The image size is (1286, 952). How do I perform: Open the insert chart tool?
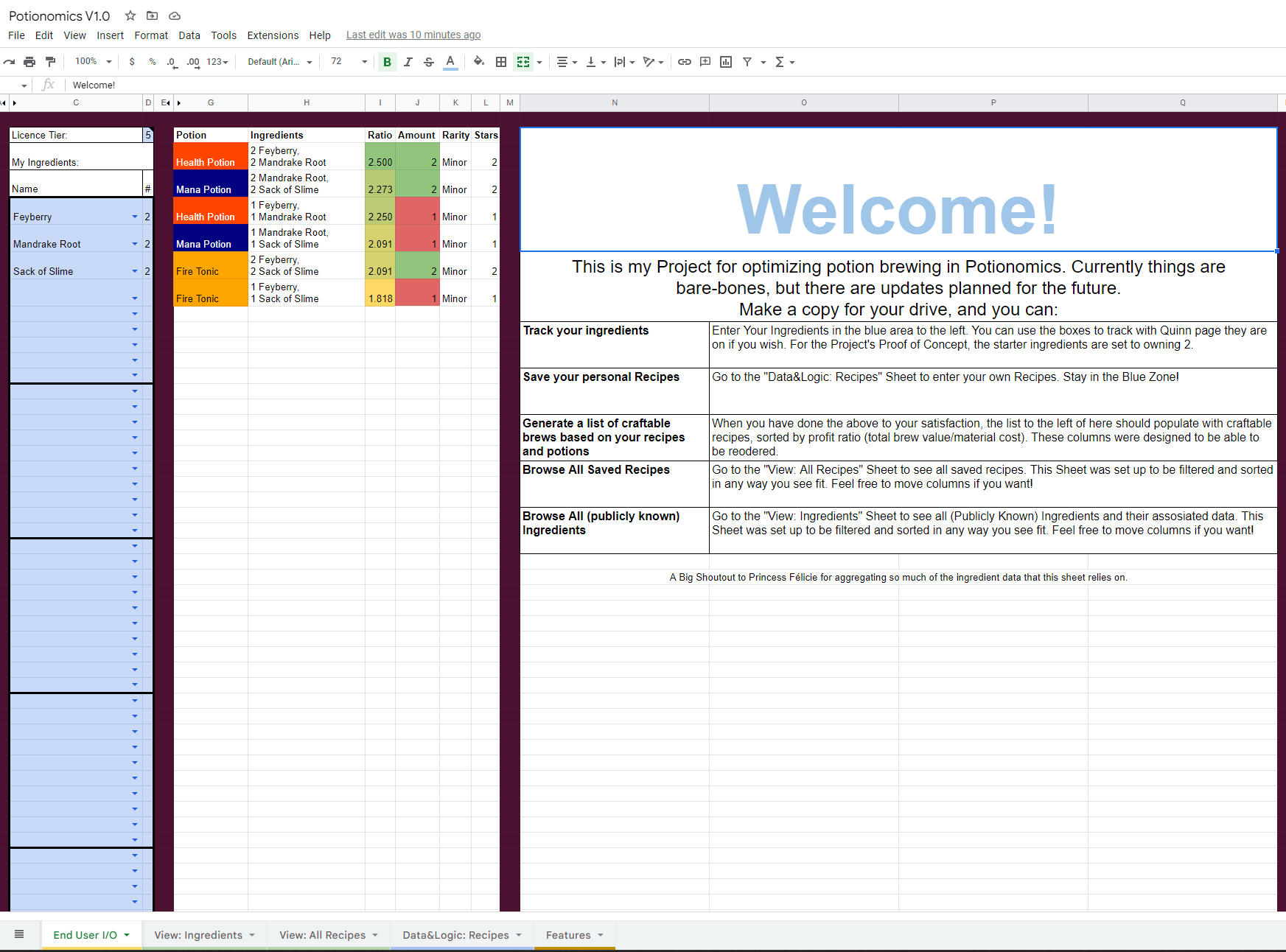[726, 62]
